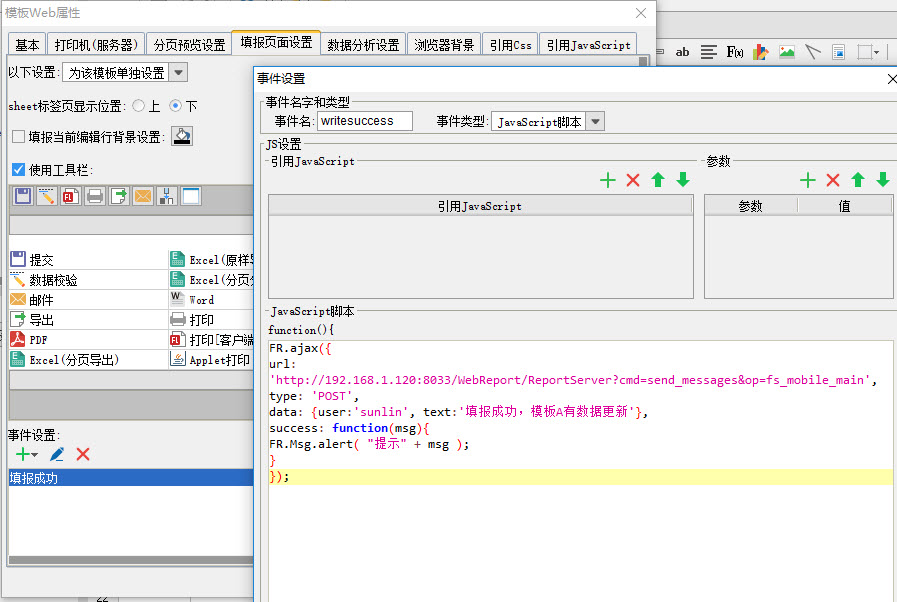
Task: Select sheet tab position 上 radio
Action: point(138,106)
